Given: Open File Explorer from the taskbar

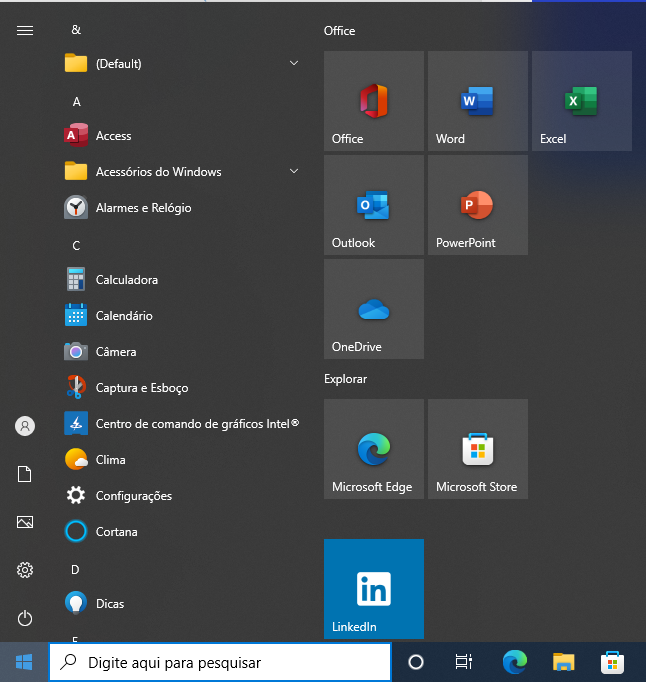Looking at the screenshot, I should pyautogui.click(x=564, y=662).
